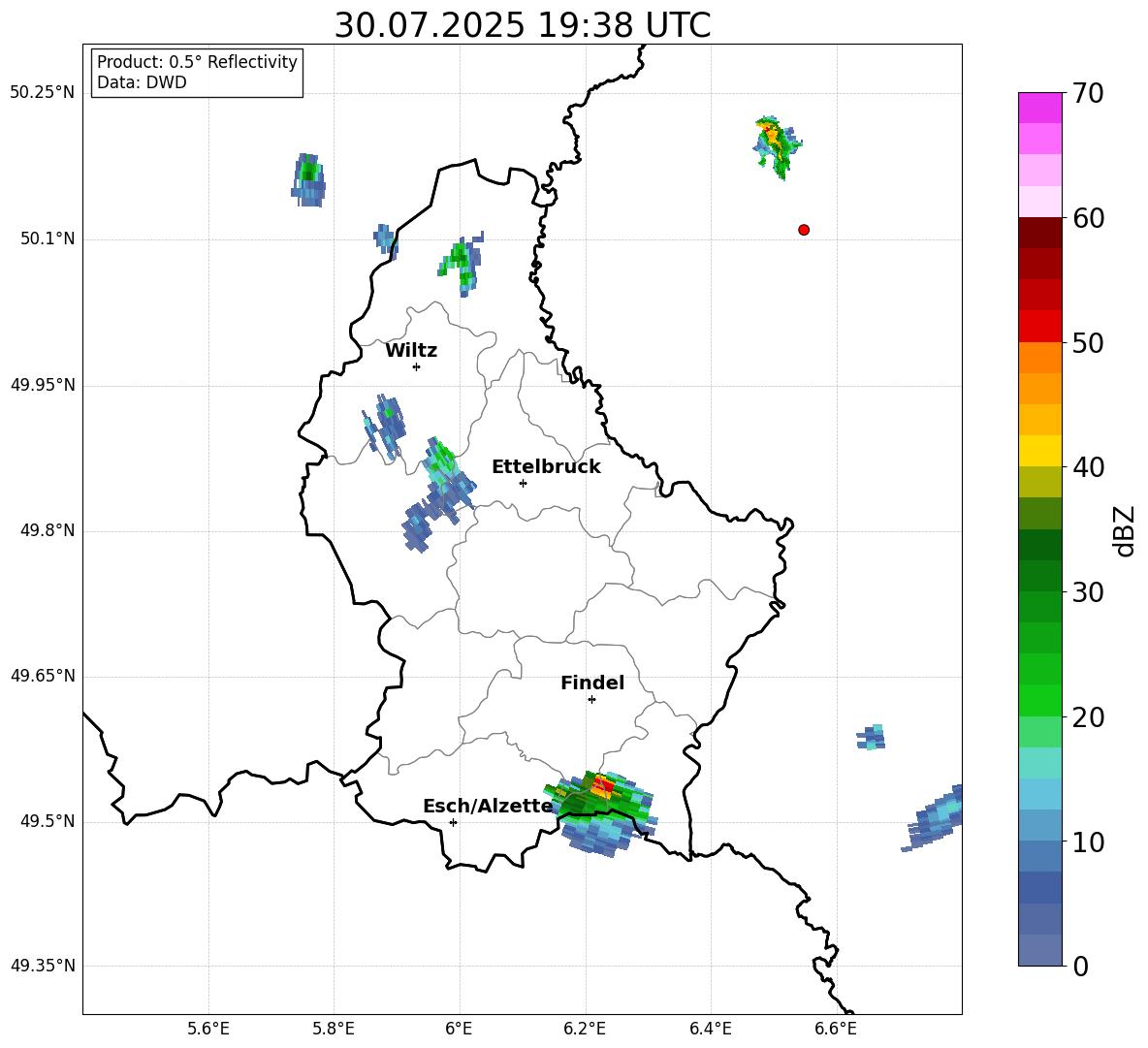This screenshot has height=1048, width=1148.
Task: Click the red 50 dBZ colorbar segment
Action: (x=1039, y=326)
